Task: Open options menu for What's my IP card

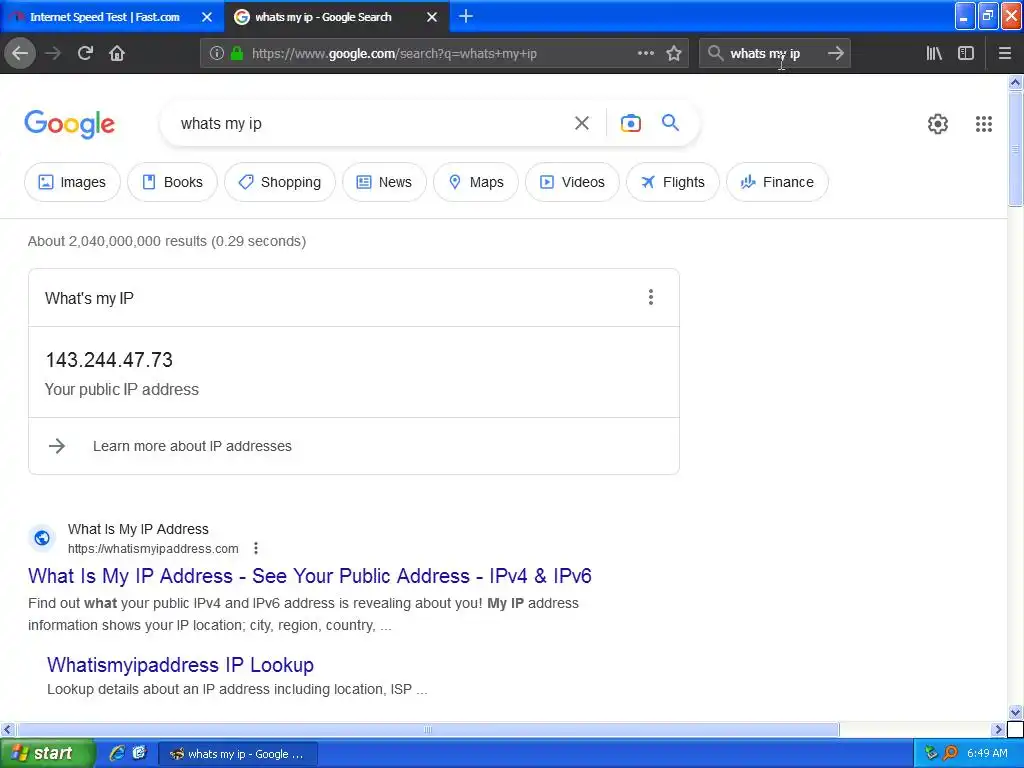Action: coord(650,297)
